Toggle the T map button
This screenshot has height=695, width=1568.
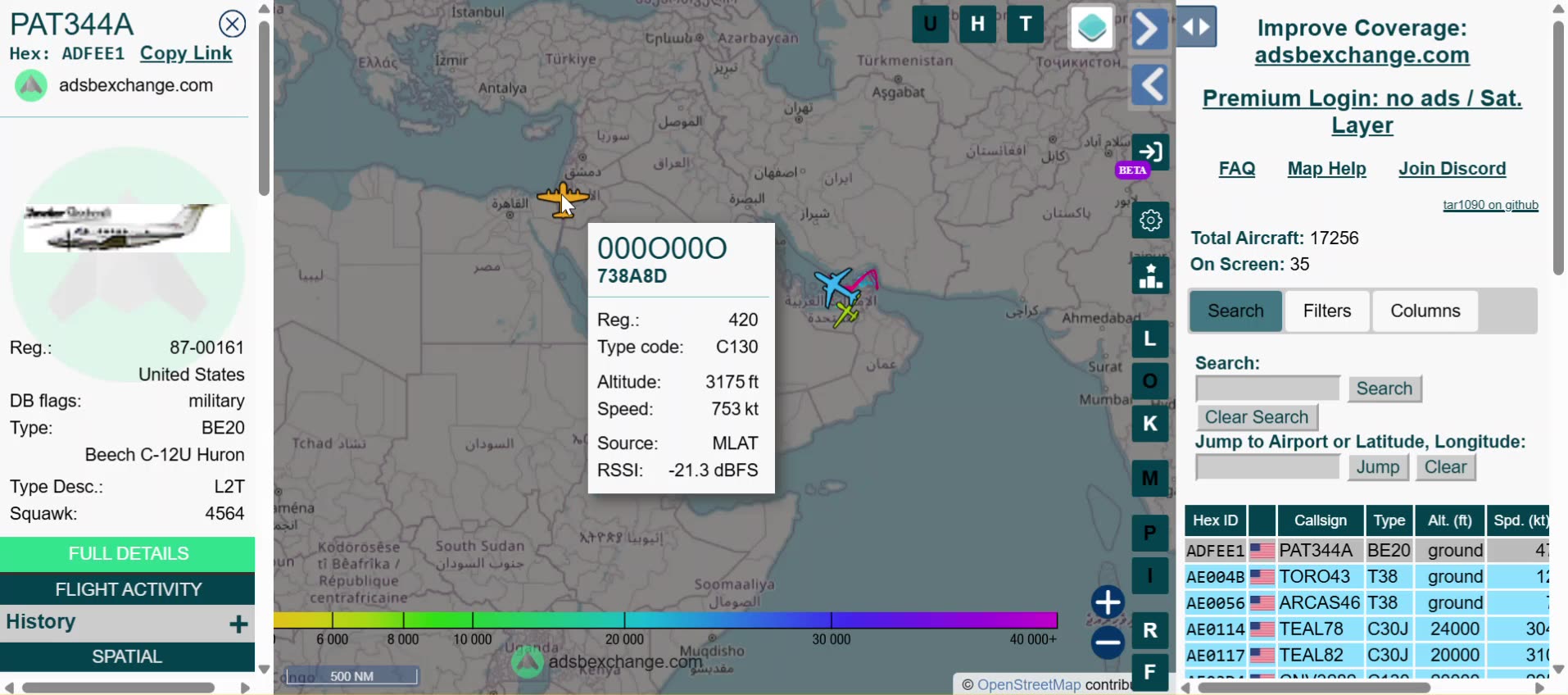pyautogui.click(x=1025, y=24)
